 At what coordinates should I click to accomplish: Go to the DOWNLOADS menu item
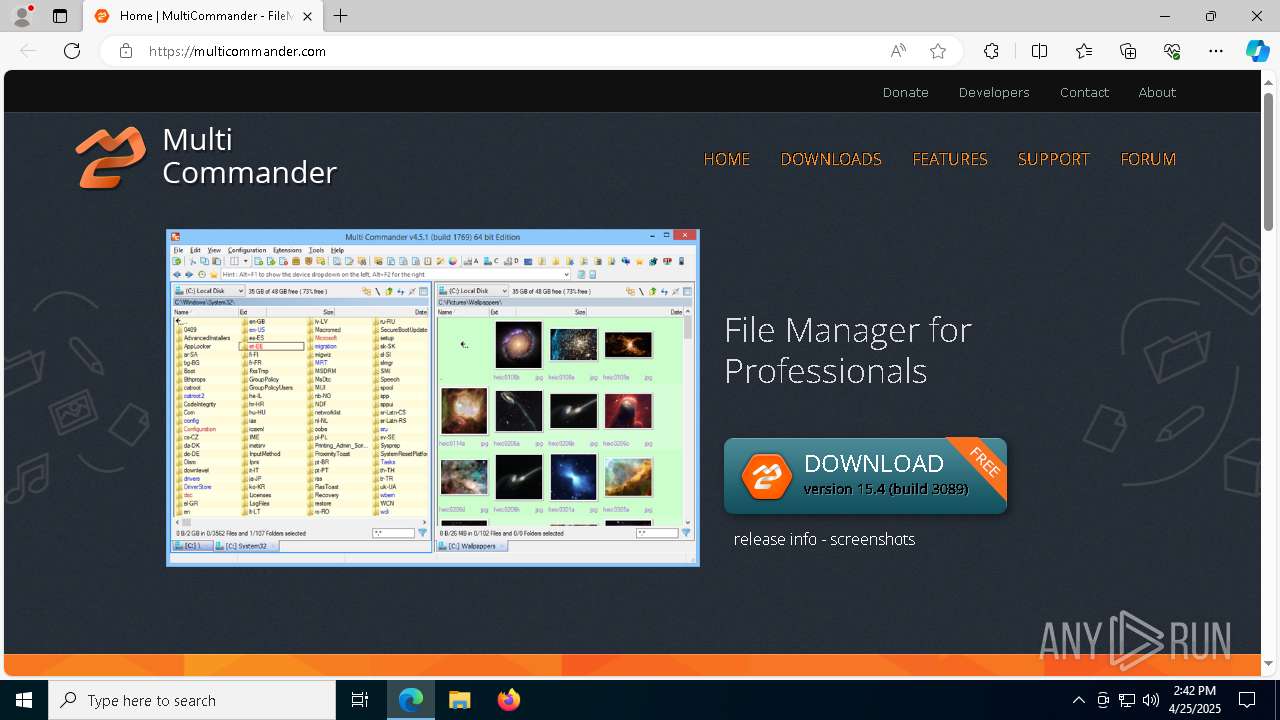click(x=831, y=159)
